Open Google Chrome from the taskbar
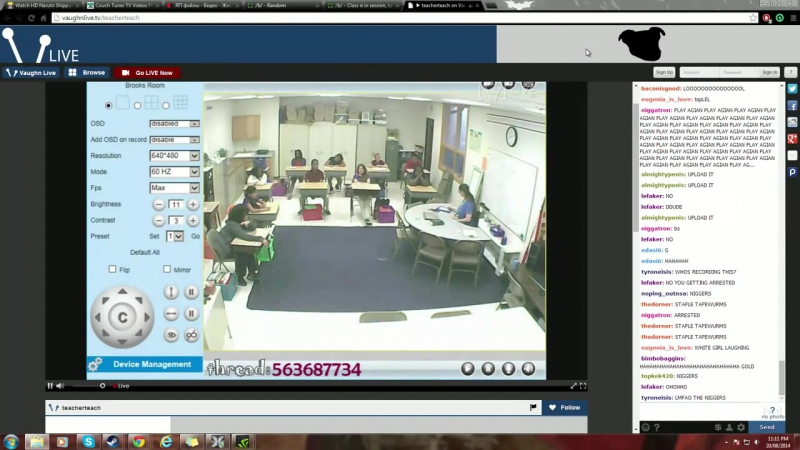 138,441
